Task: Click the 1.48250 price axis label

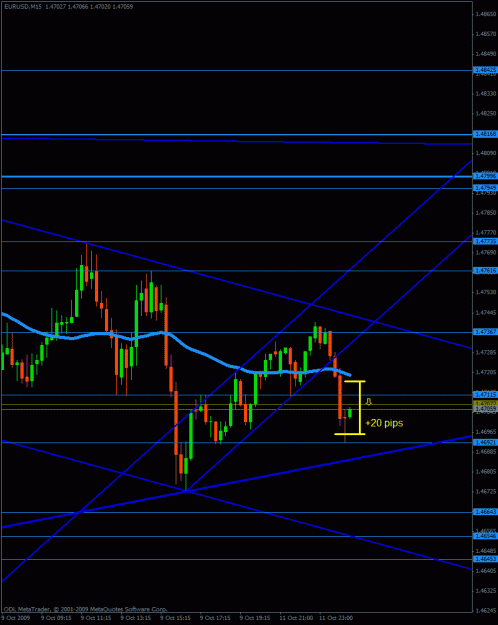Action: pos(486,113)
